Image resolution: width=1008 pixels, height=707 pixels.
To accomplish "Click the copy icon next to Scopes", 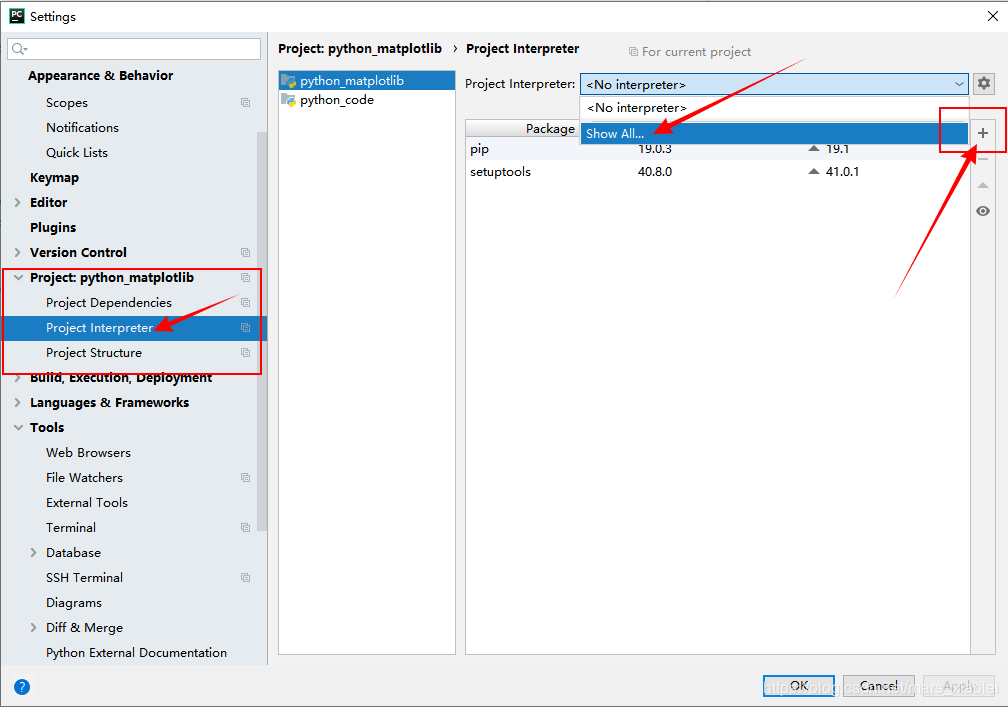I will tap(245, 103).
